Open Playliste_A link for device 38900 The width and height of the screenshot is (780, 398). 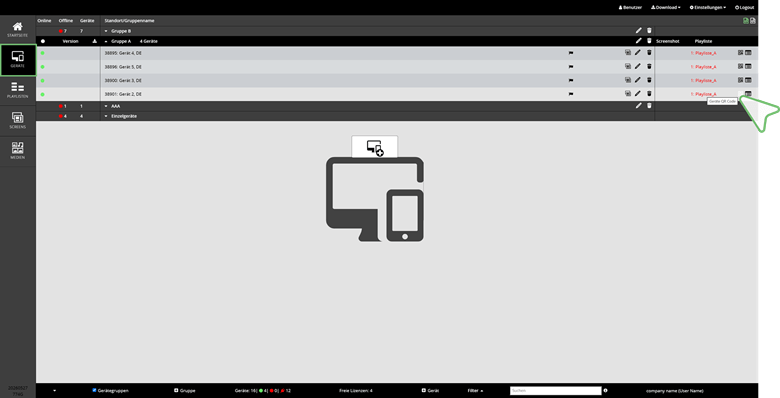point(703,80)
